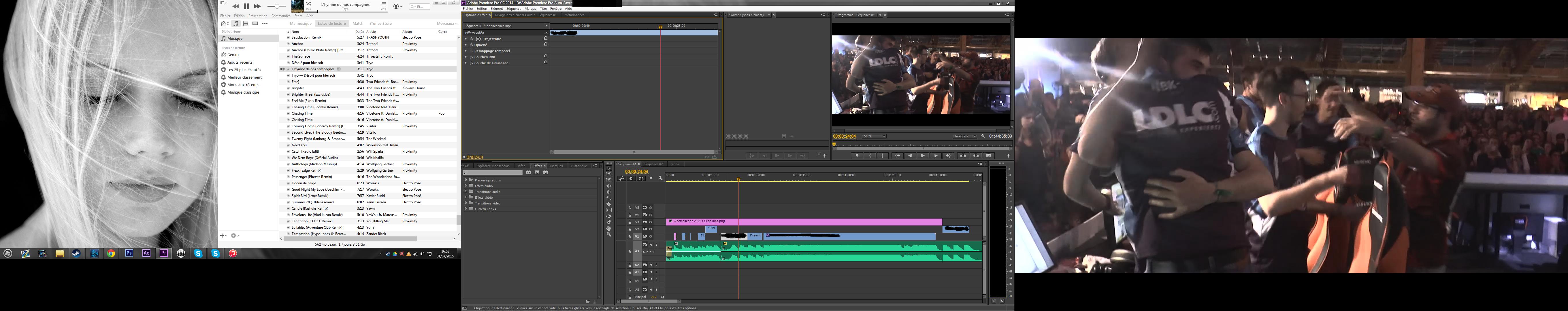Viewport: 1568px width, 311px height.
Task: Open Photoshop from the Windows taskbar
Action: (129, 253)
